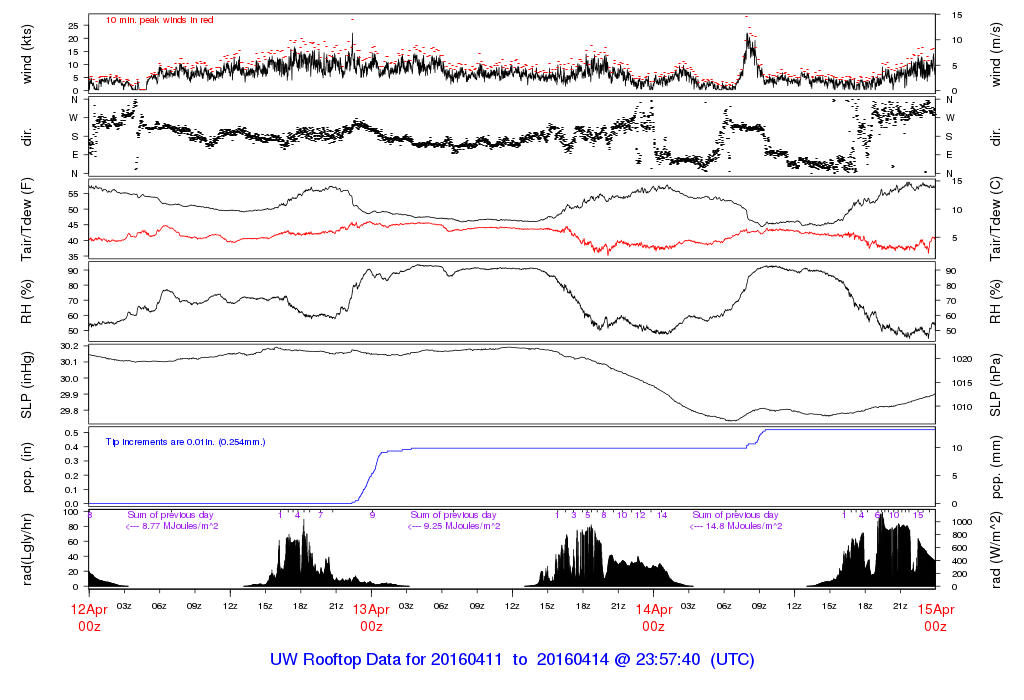This screenshot has width=1024, height=700.
Task: Click the '1000' tick on the W/m^2 axis
Action: click(x=962, y=522)
